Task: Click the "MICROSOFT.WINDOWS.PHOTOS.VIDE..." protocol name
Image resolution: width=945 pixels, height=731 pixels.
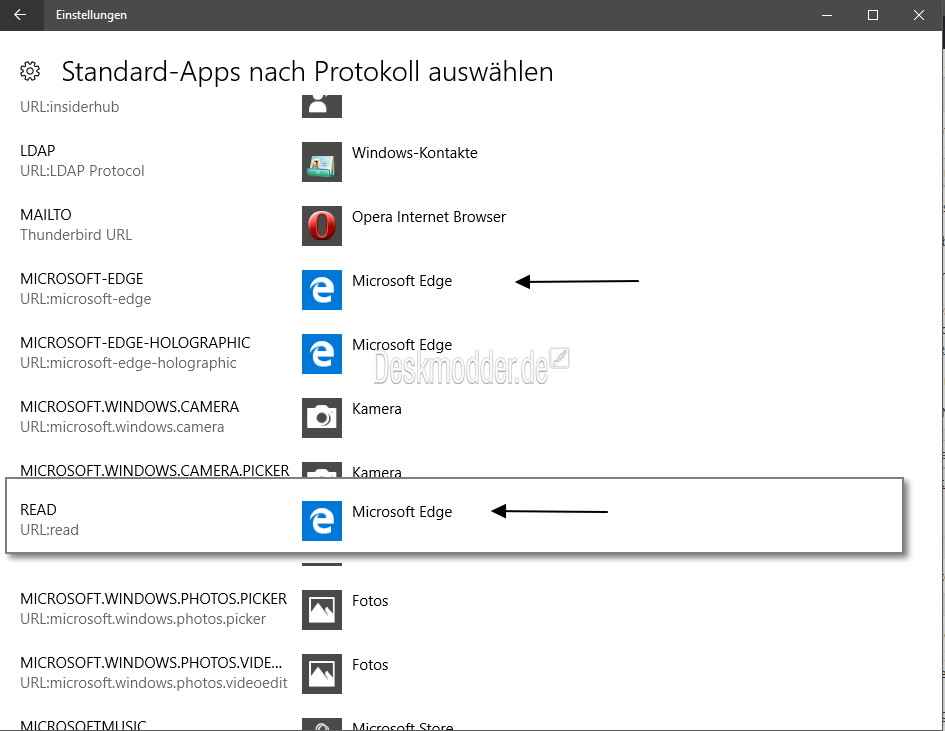Action: tap(151, 663)
